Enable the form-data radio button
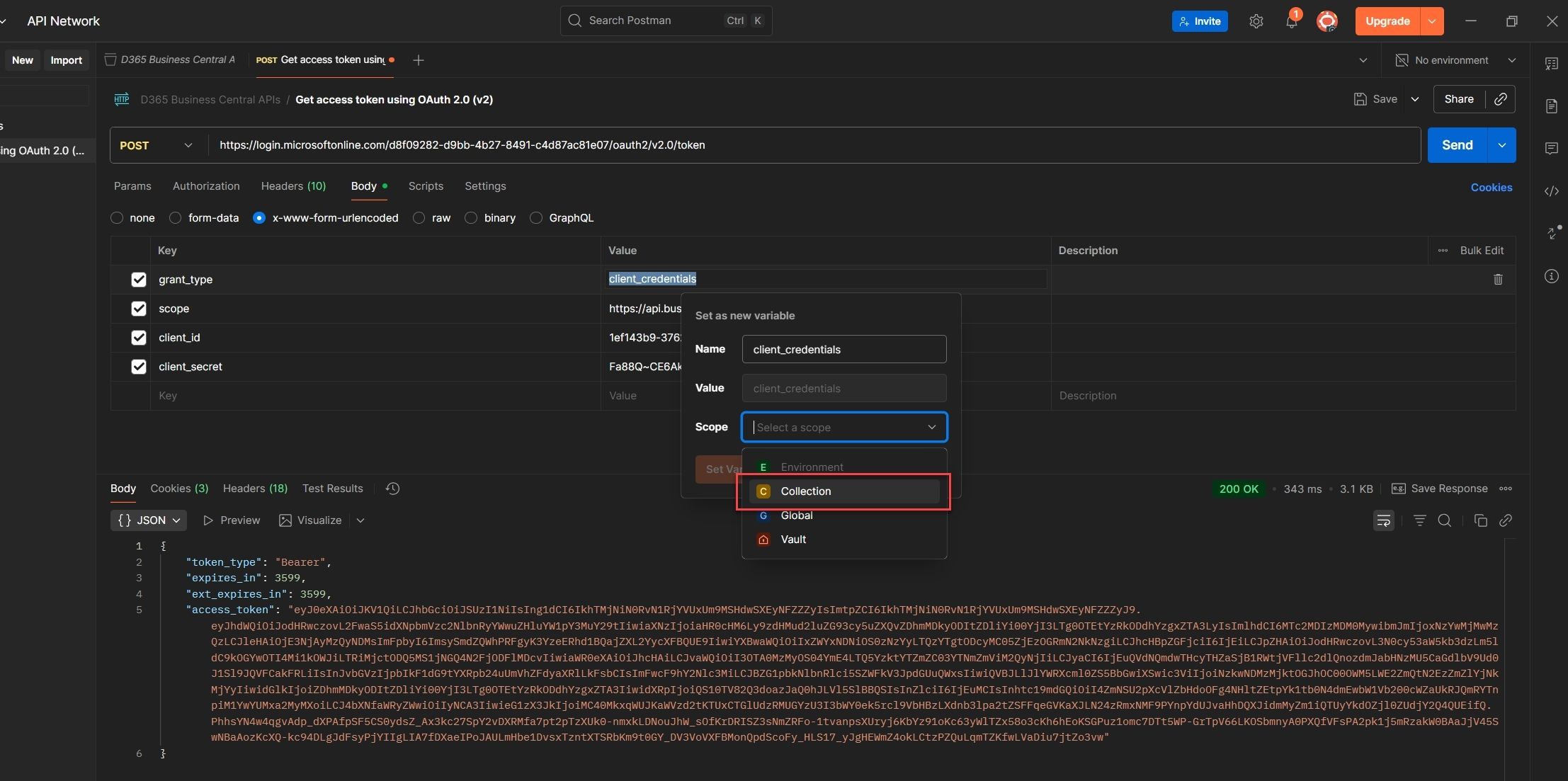Screen dimensions: 1568x781 tap(174, 218)
